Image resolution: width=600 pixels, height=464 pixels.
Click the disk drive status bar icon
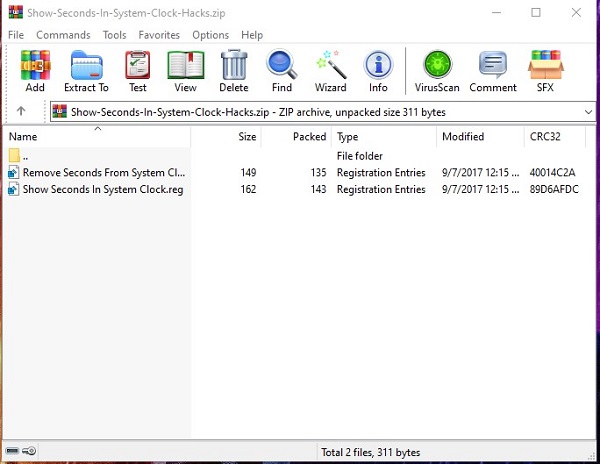(x=12, y=451)
